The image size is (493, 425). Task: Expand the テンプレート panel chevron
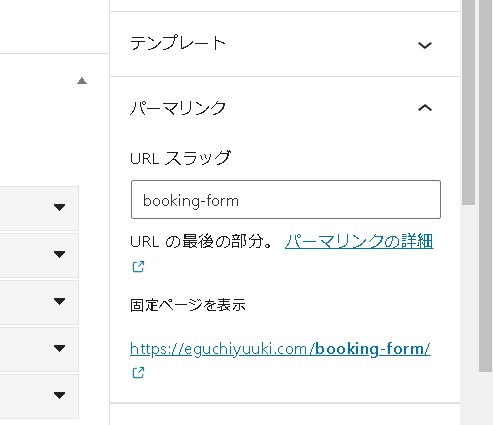pos(425,45)
